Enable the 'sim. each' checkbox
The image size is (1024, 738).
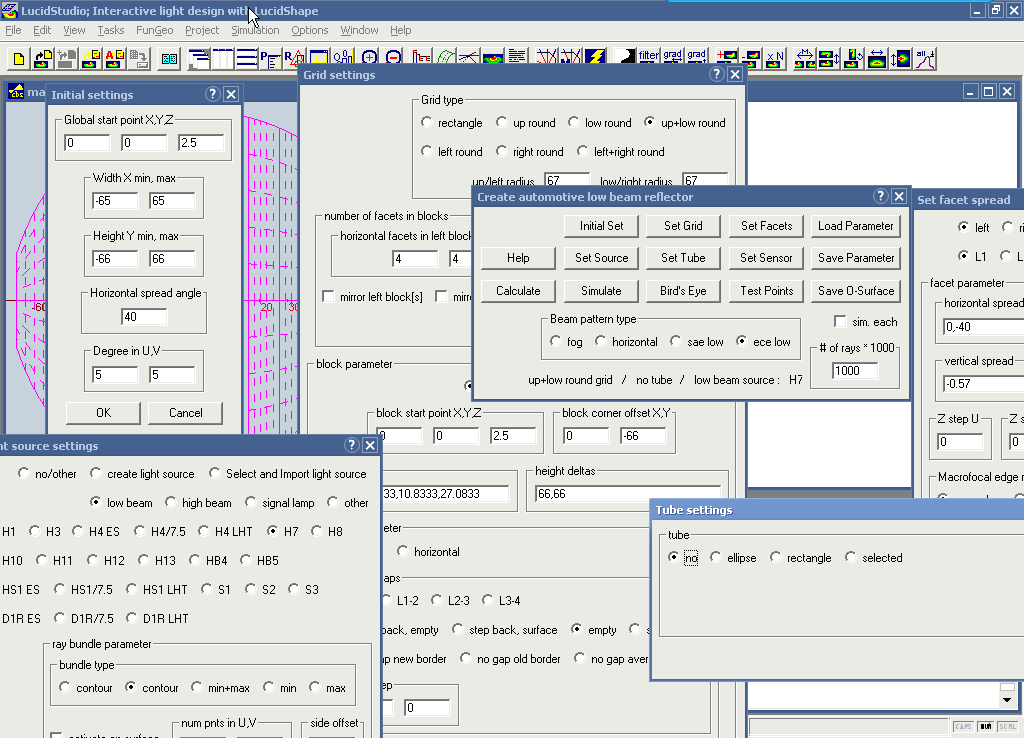[x=840, y=321]
